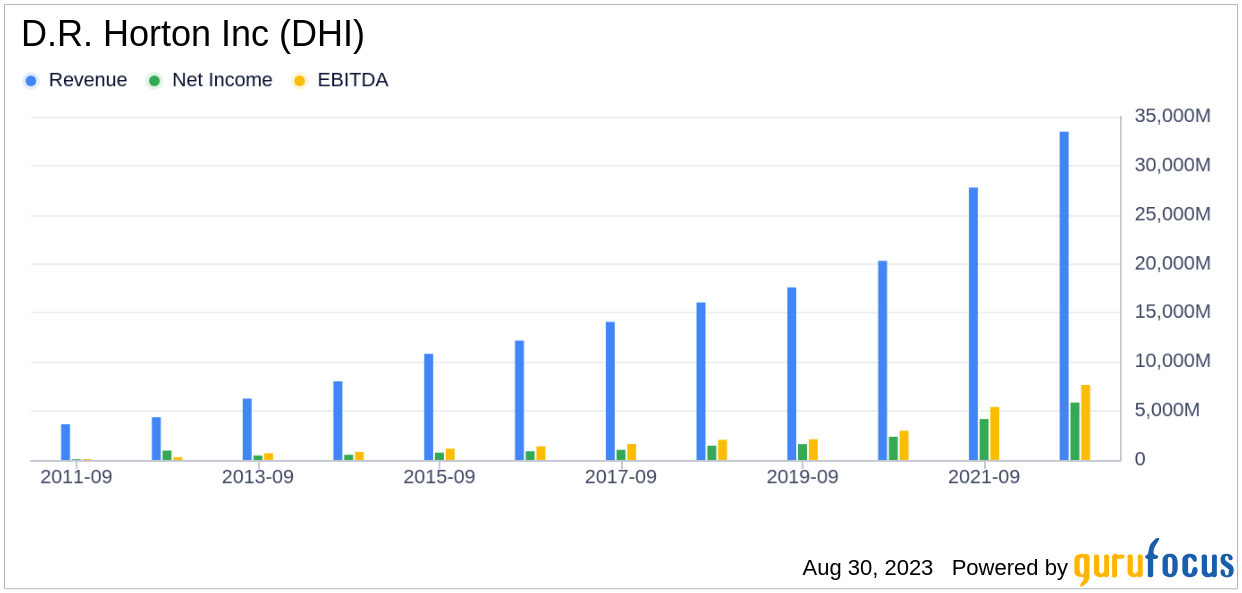Click the Aug 30, 2023 date text
The image size is (1242, 593).
pos(867,568)
